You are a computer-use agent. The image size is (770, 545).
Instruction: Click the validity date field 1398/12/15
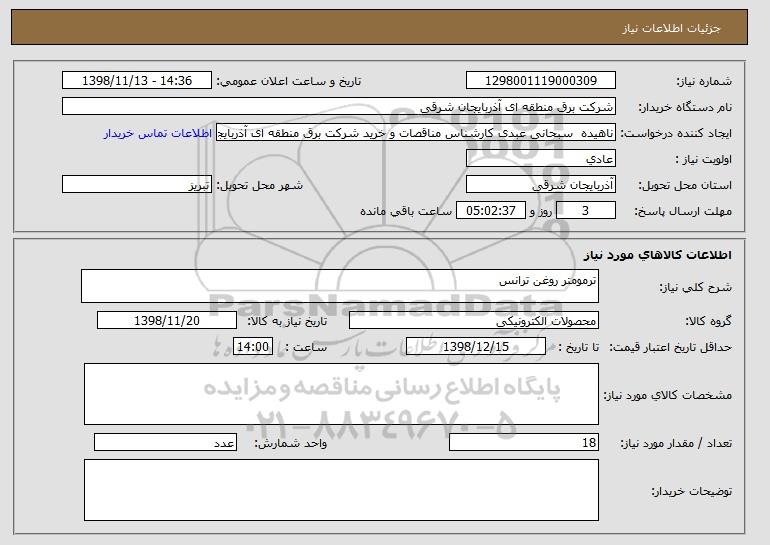click(476, 347)
